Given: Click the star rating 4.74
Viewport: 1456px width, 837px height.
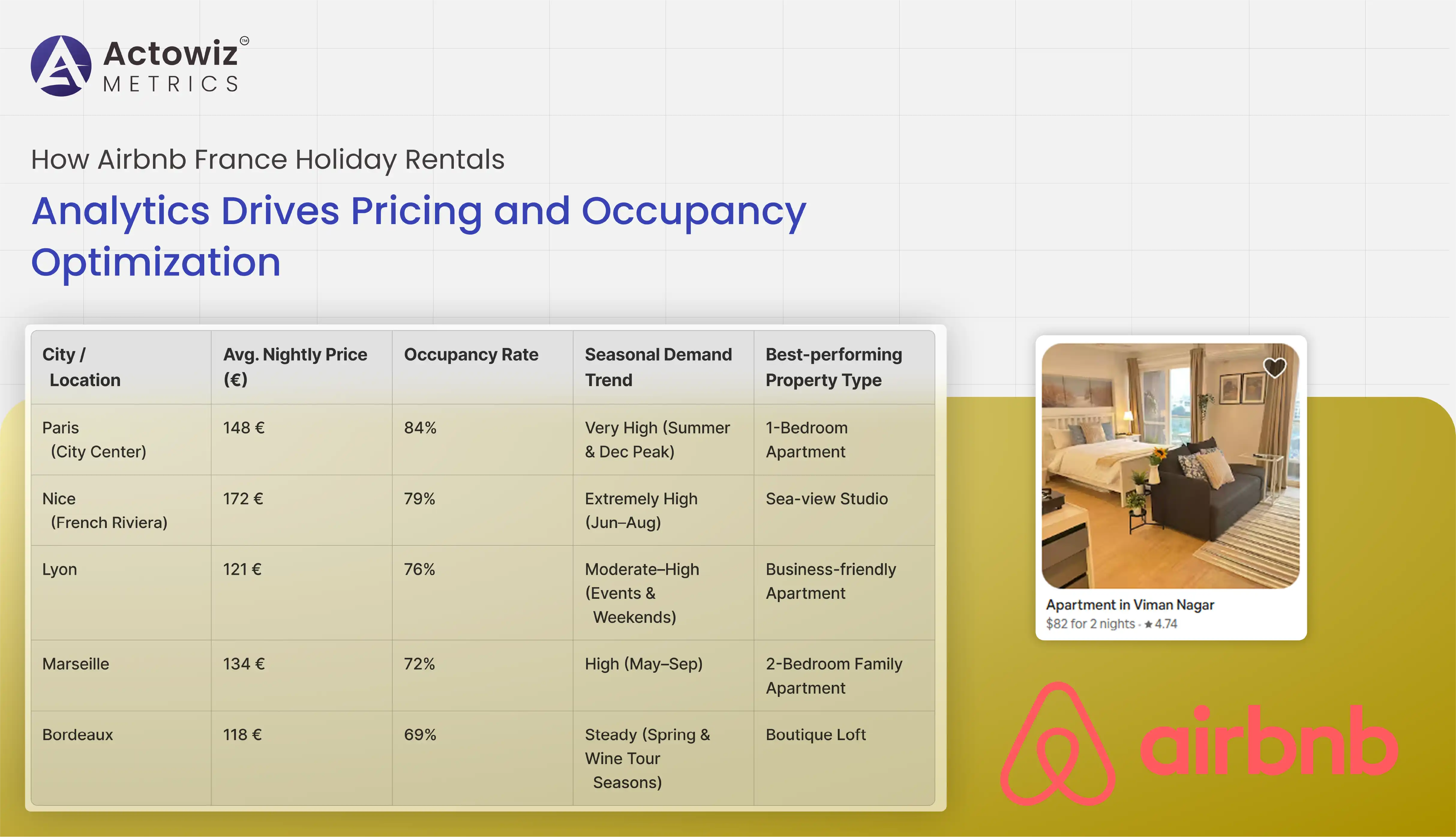Looking at the screenshot, I should tap(1161, 624).
